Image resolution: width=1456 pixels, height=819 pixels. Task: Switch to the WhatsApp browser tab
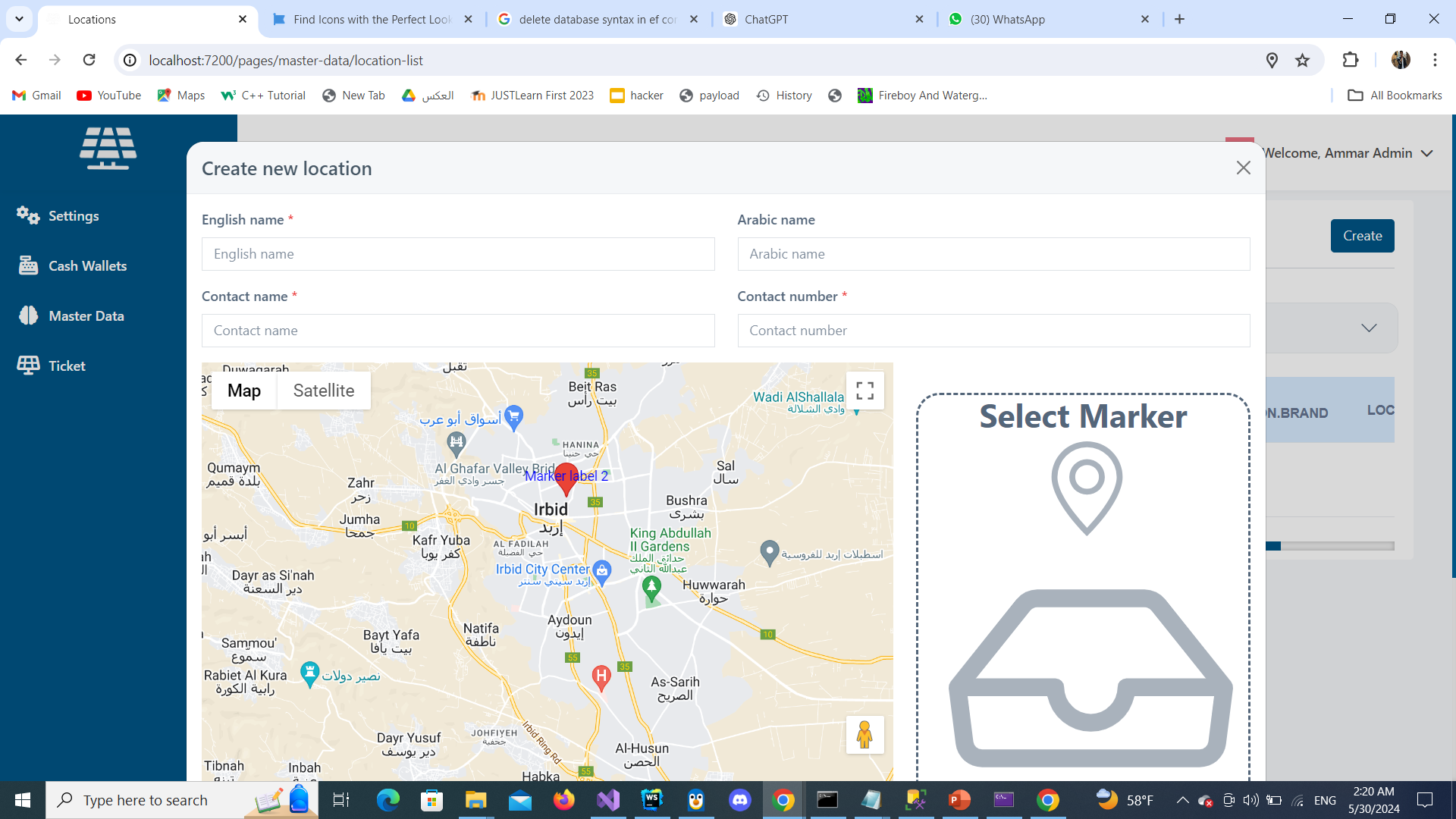pyautogui.click(x=1007, y=20)
